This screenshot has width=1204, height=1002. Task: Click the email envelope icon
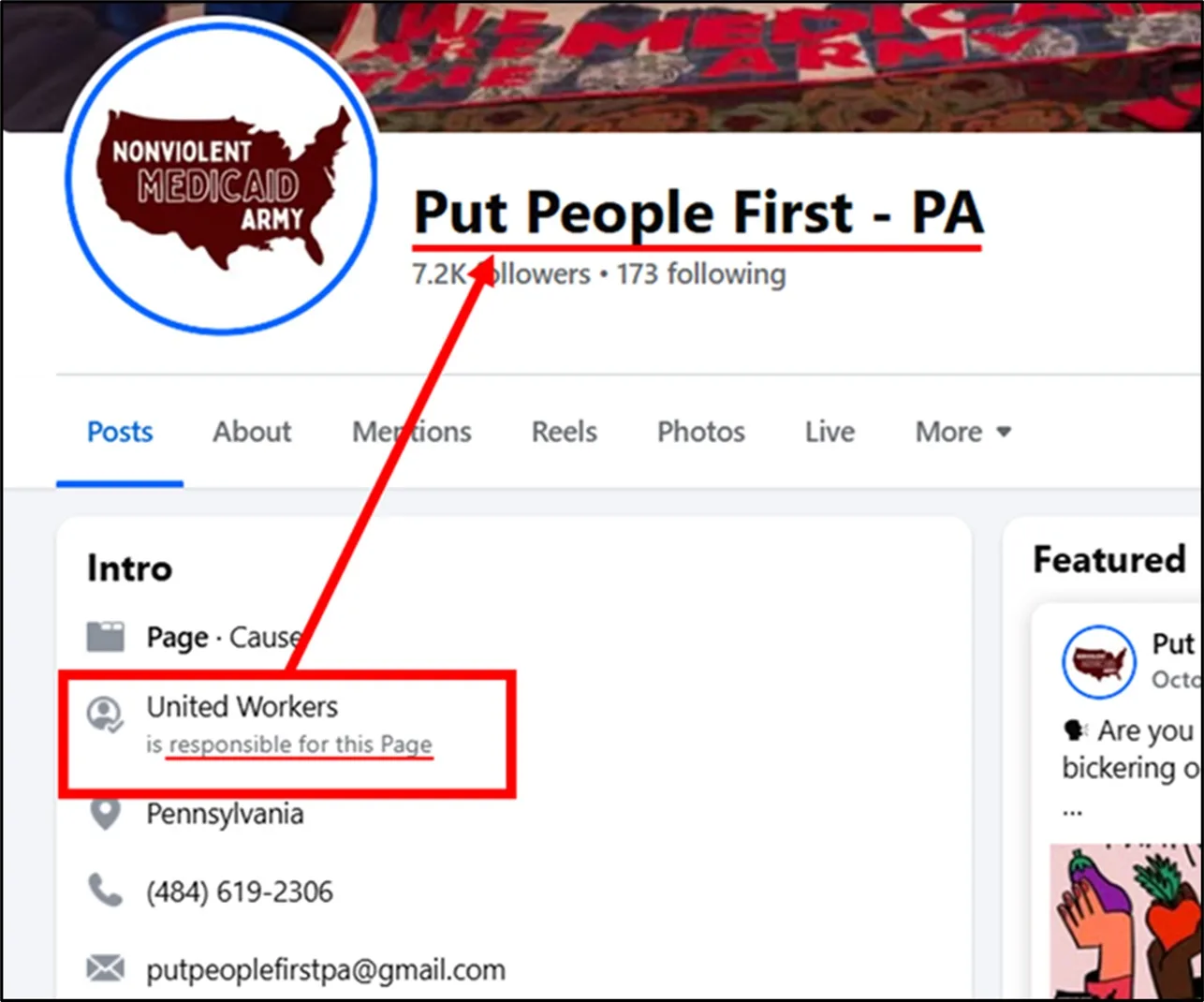105,968
